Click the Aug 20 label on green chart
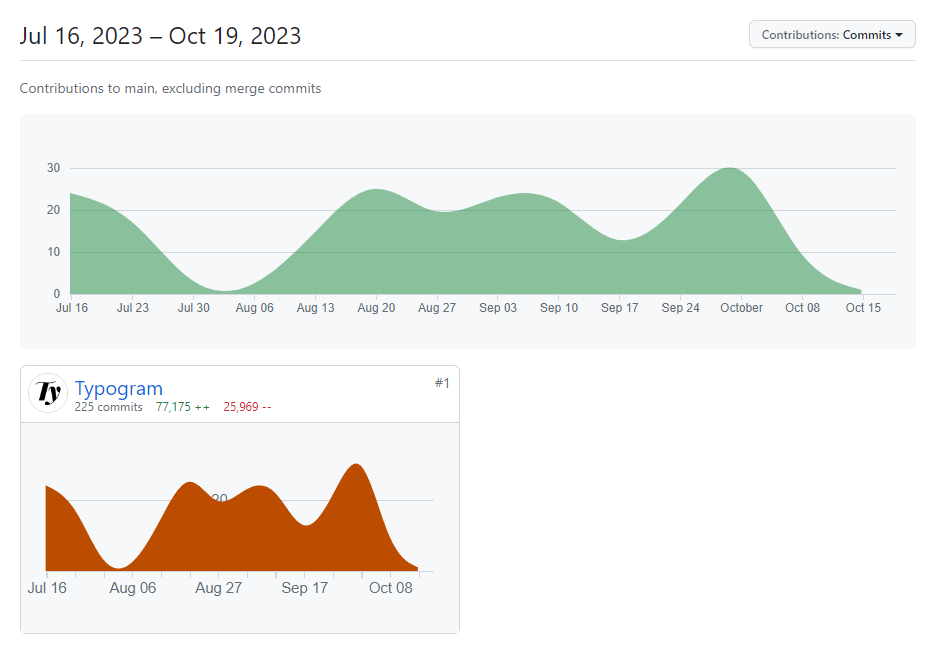936x654 pixels. (376, 308)
